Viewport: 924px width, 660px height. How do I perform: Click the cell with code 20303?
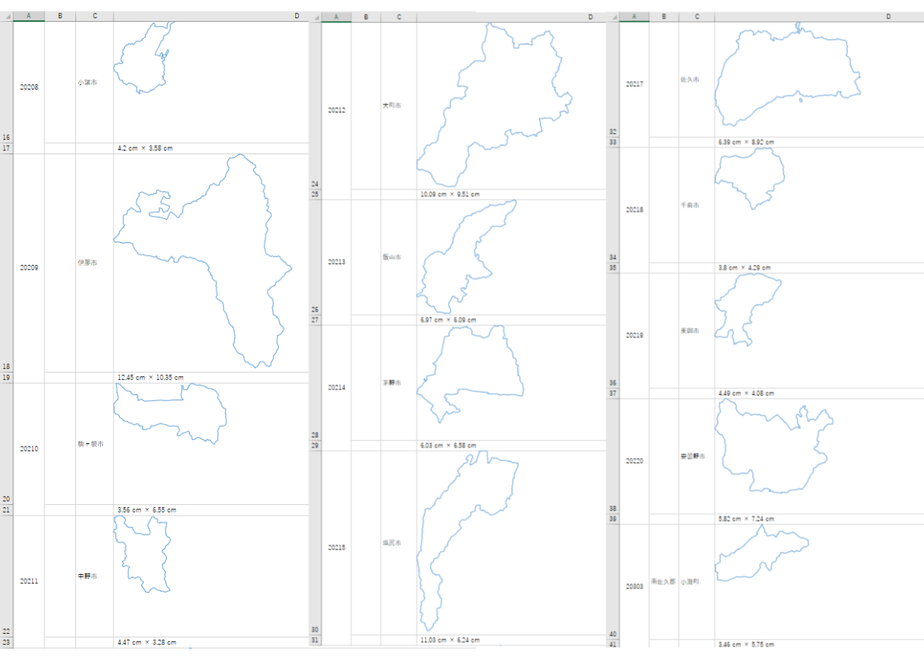pos(634,586)
